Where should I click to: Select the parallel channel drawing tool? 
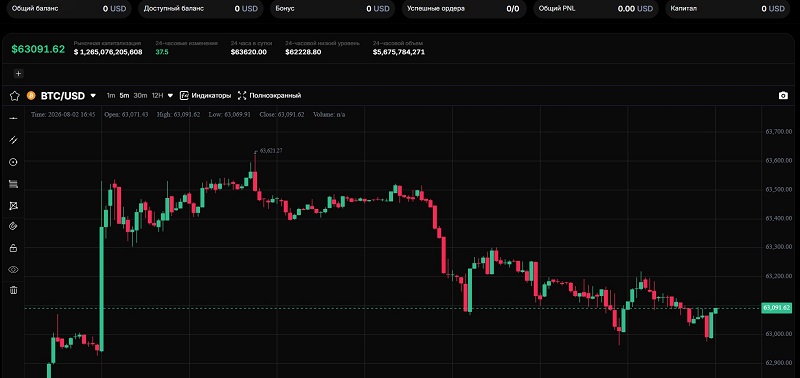[13, 140]
